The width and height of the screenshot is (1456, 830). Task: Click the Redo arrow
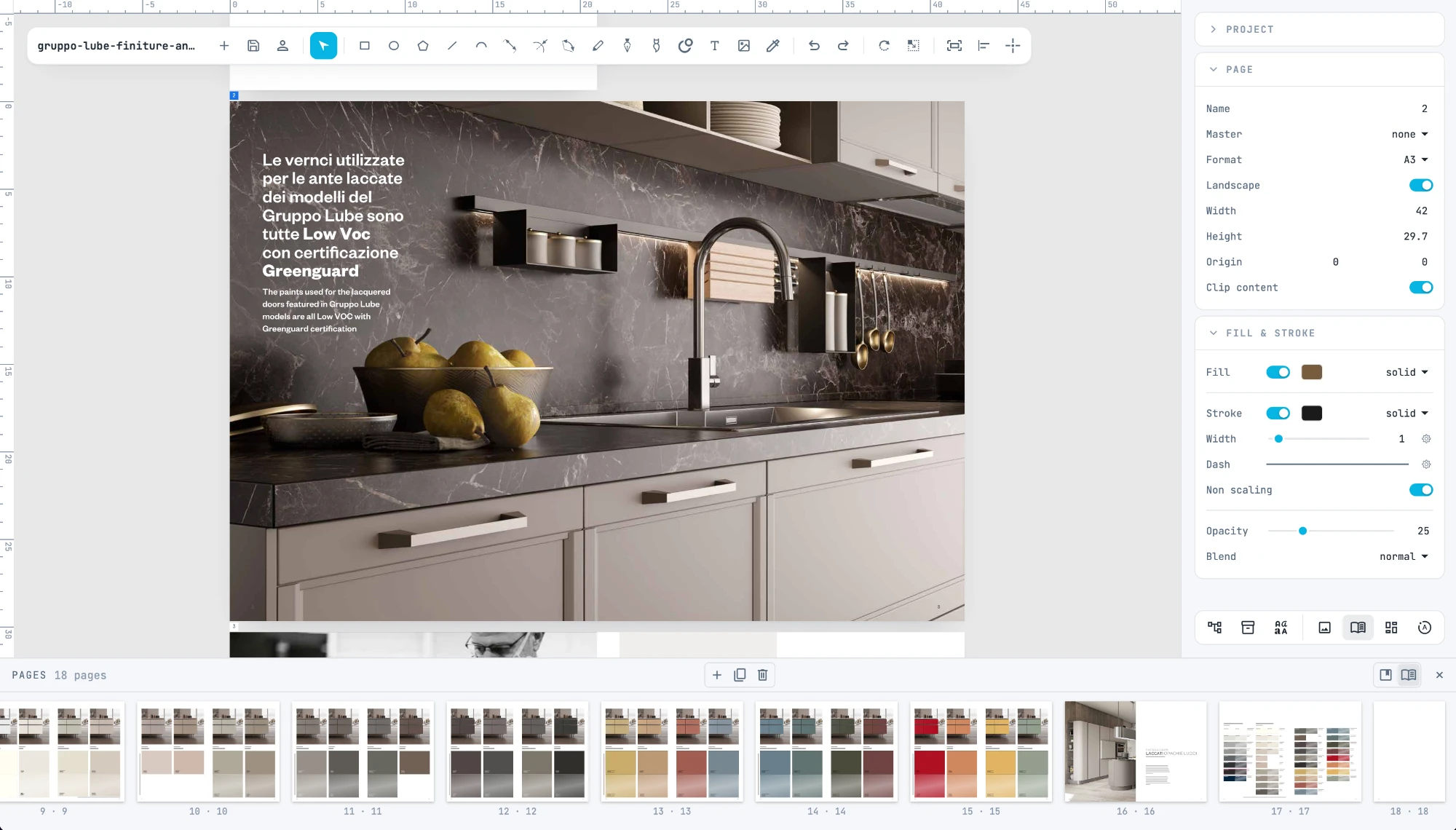pos(843,46)
